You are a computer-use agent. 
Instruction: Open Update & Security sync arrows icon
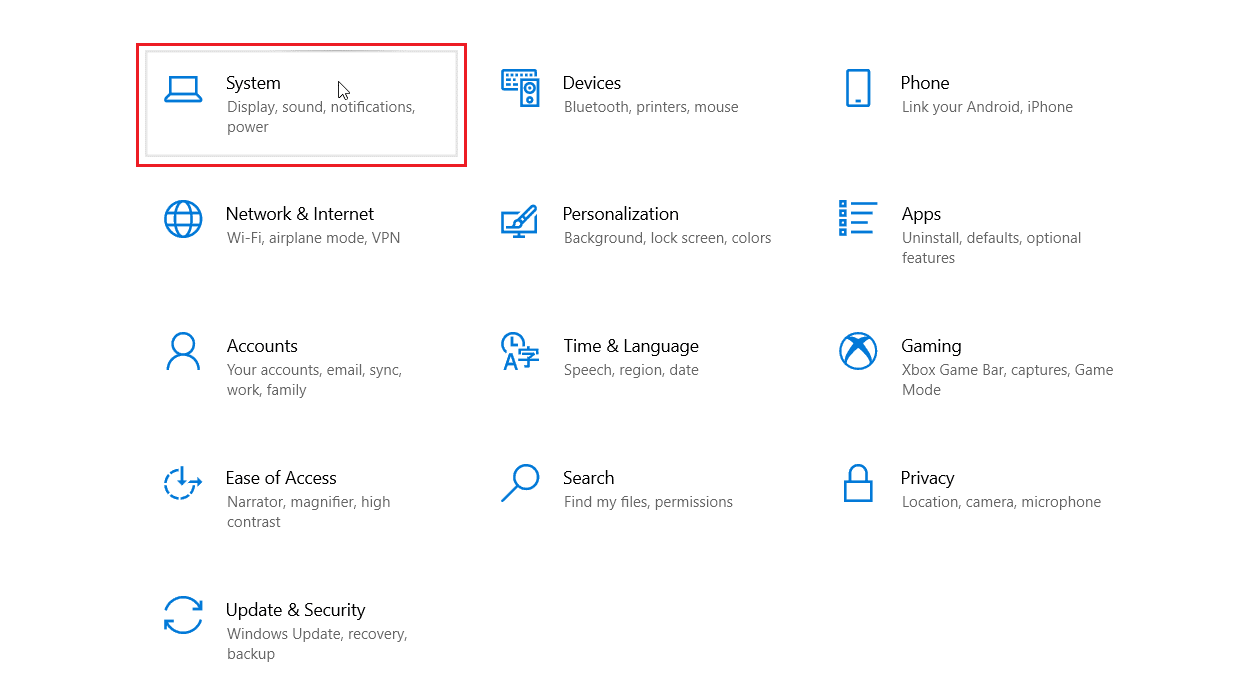click(x=183, y=615)
